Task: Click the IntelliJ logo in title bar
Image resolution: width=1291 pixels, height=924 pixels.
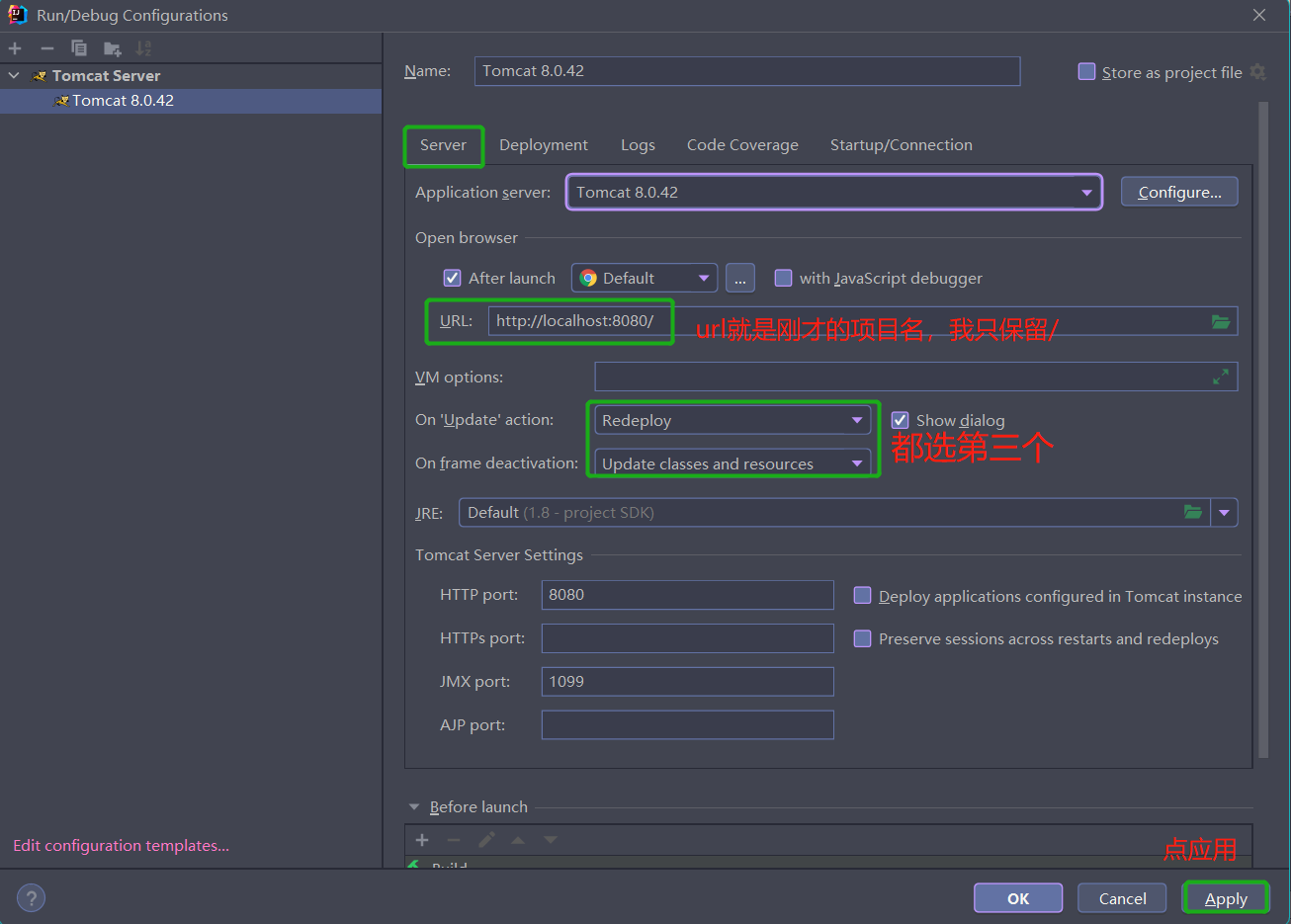Action: [17, 15]
